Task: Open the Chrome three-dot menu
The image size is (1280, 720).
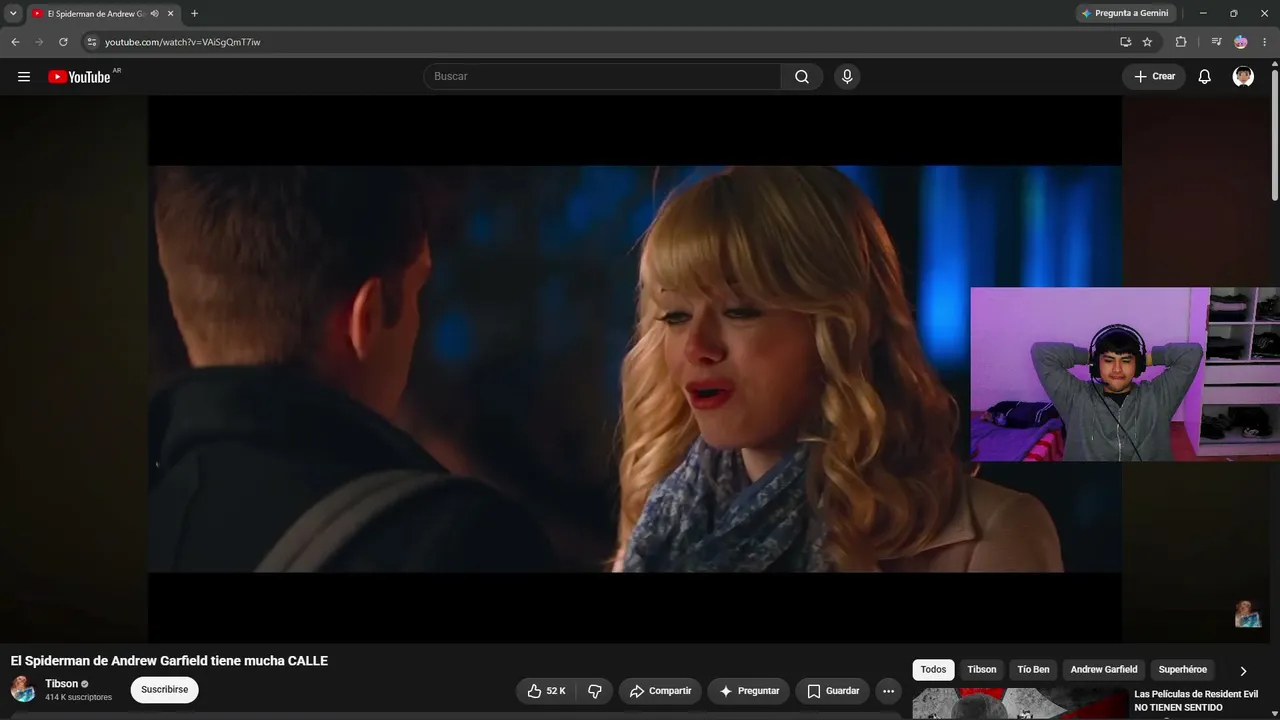Action: [x=1265, y=42]
